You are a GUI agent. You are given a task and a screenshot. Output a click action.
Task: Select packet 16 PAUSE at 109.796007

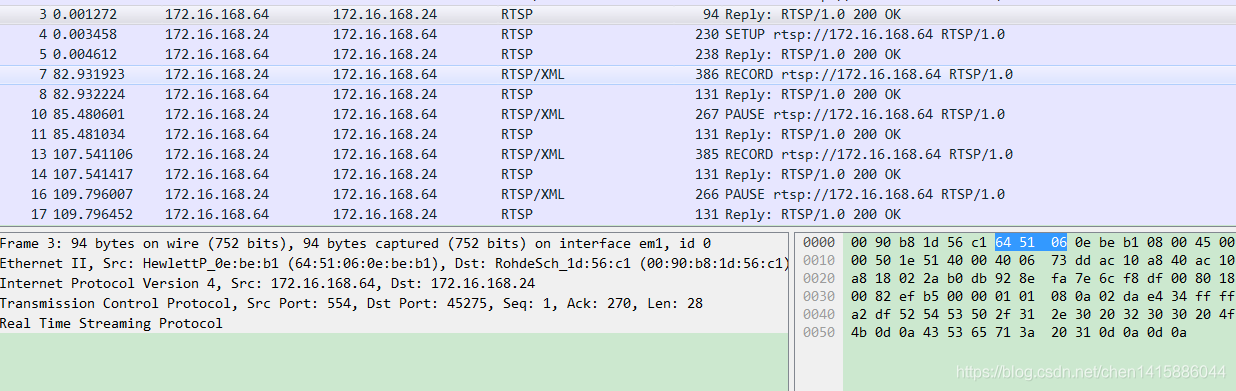click(x=618, y=194)
